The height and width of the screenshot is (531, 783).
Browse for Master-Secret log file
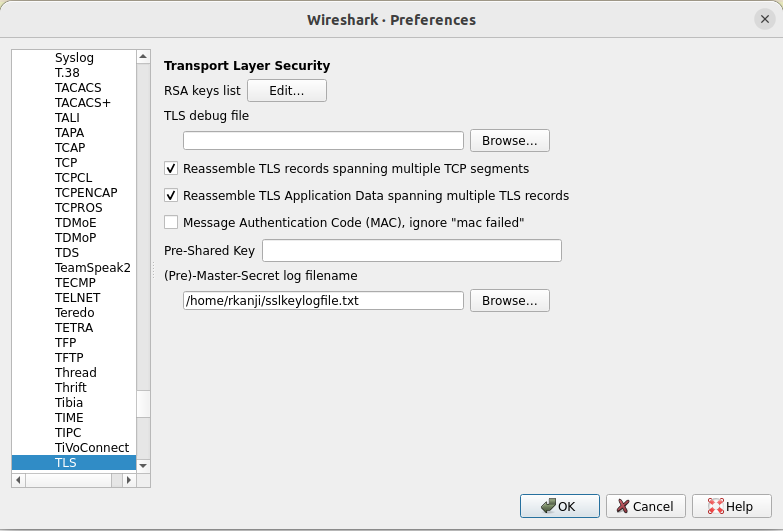pos(509,300)
